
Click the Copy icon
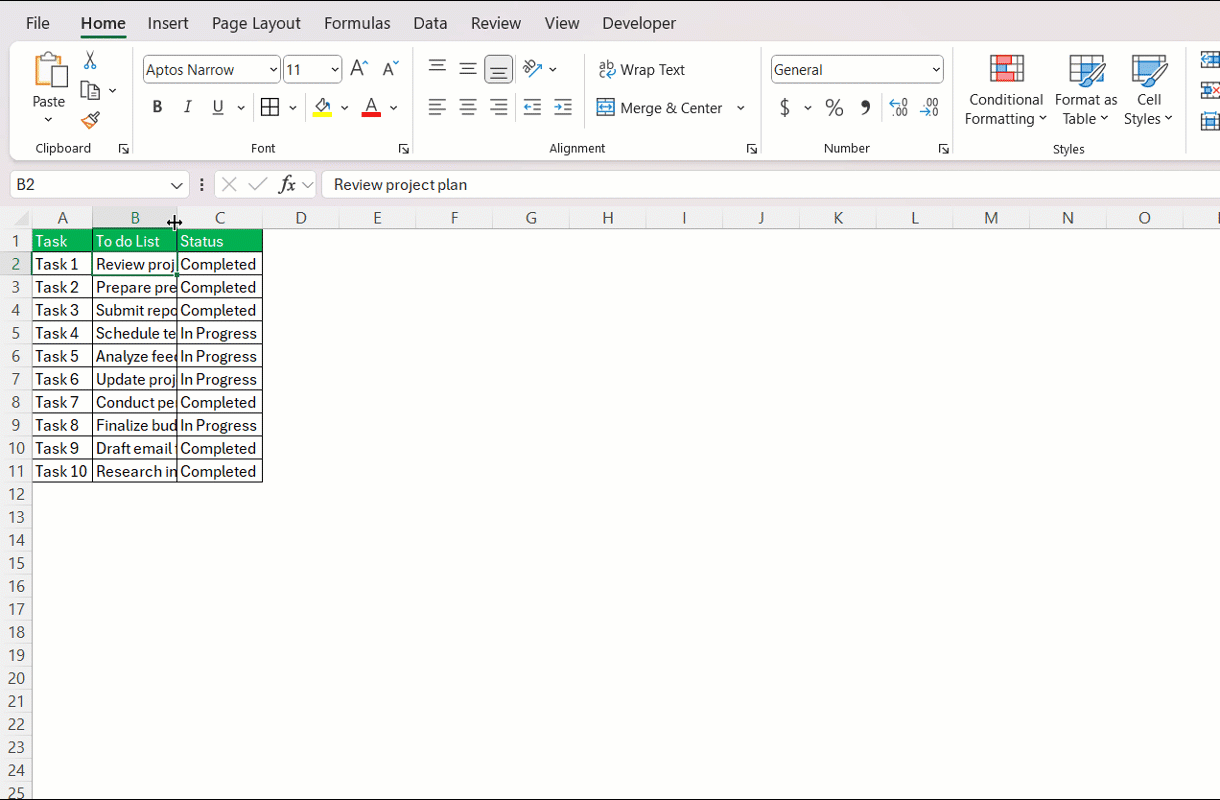(90, 91)
